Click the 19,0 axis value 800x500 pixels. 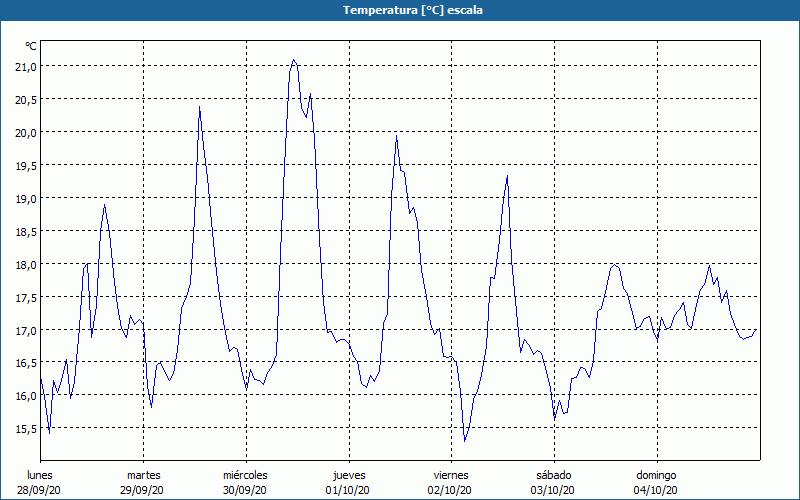[26, 198]
